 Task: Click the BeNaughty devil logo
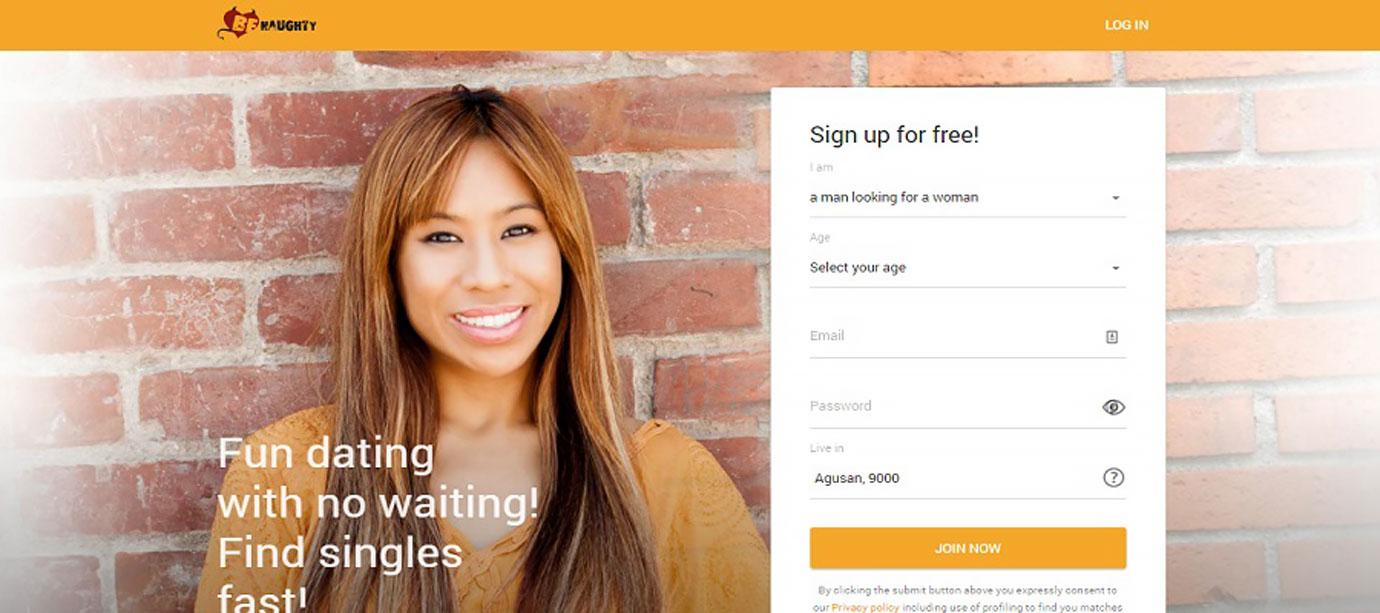(x=266, y=23)
